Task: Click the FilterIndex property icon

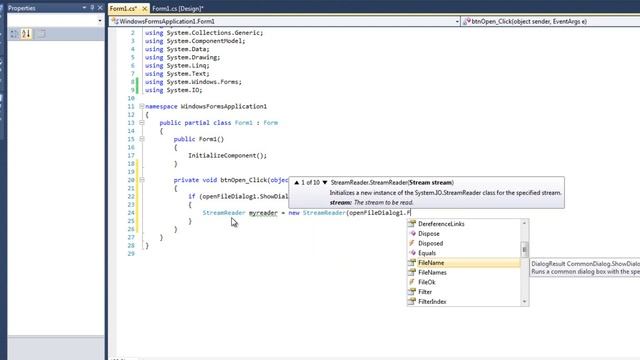Action: pos(412,302)
